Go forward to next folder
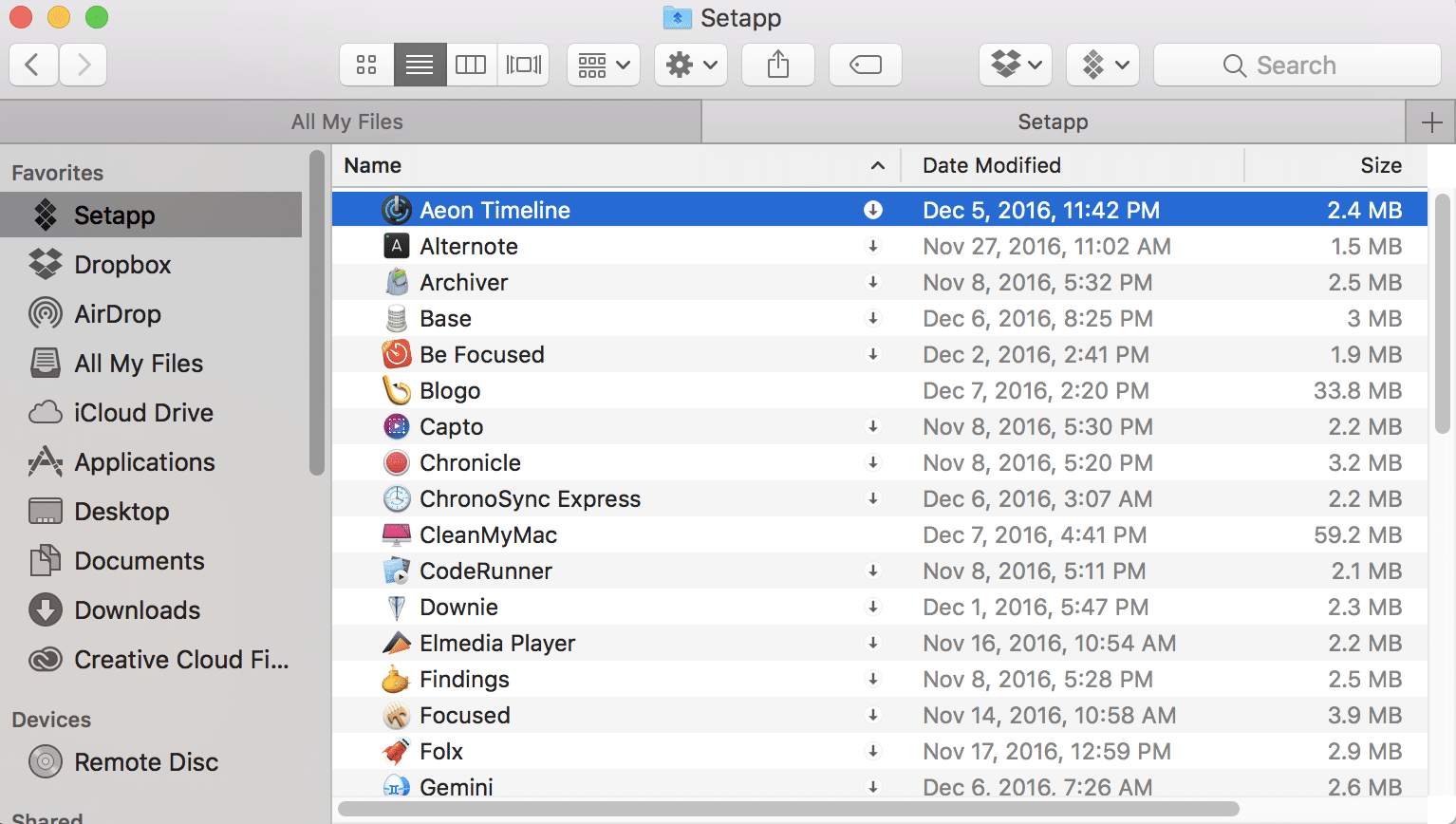 coord(84,65)
